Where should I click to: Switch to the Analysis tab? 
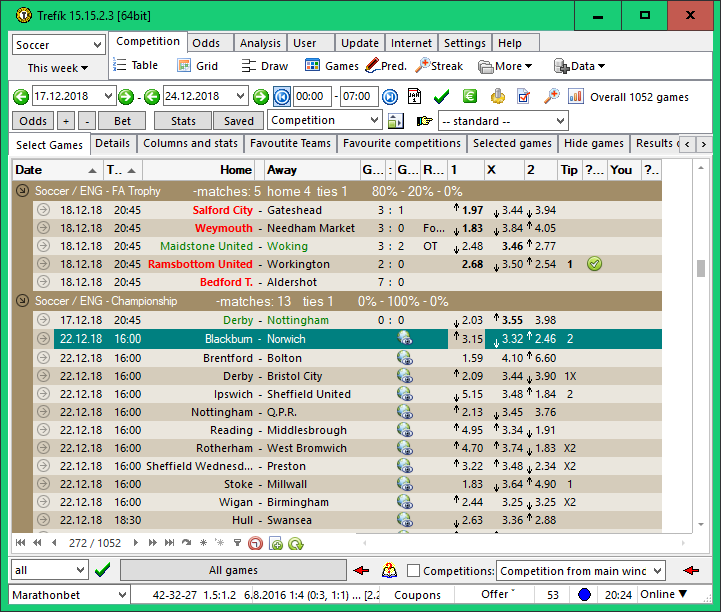click(x=260, y=43)
